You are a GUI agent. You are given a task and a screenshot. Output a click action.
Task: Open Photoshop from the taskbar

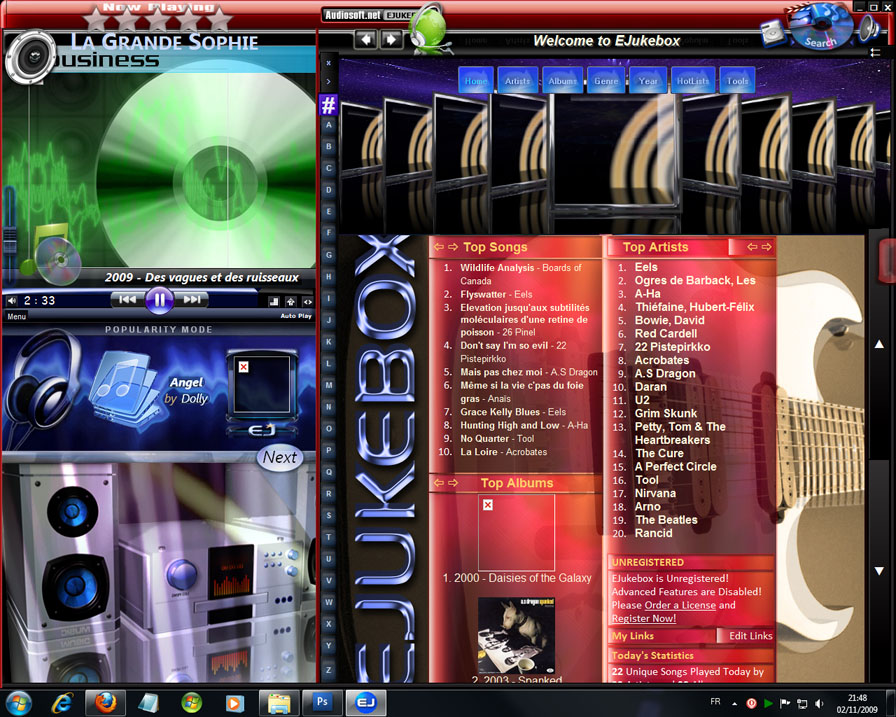322,702
